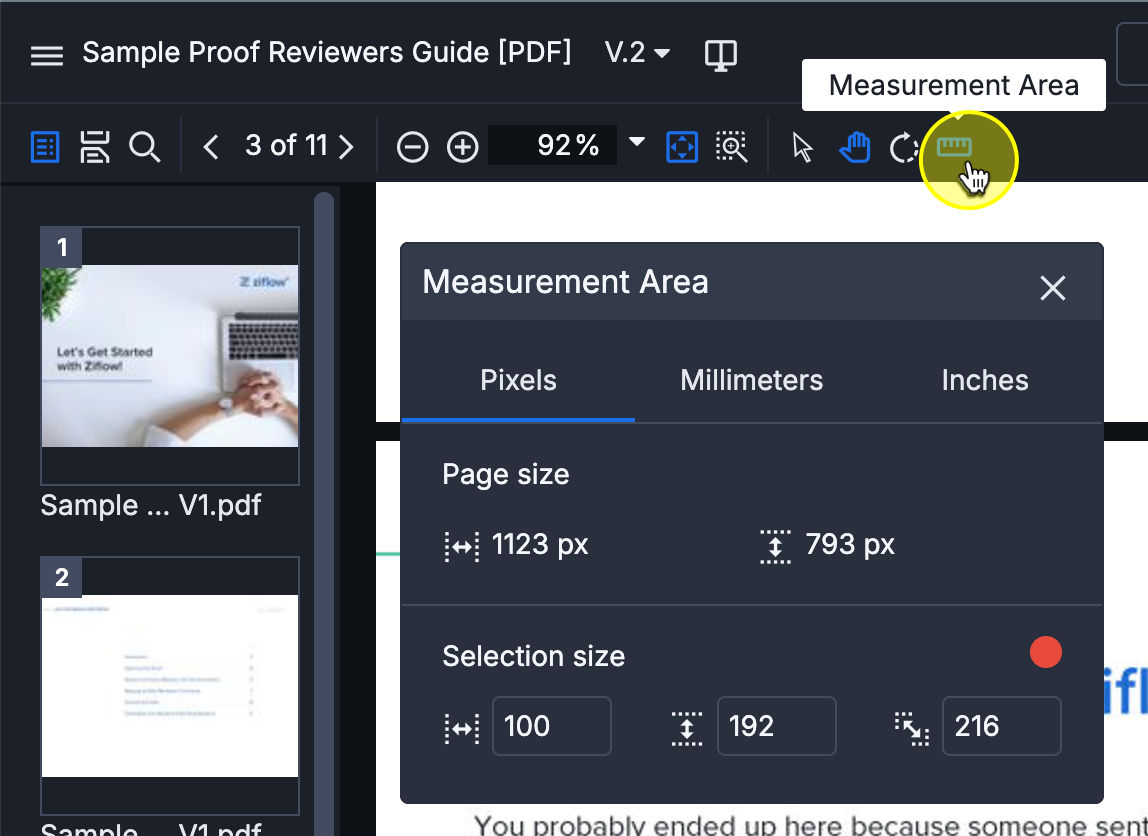The image size is (1148, 836).
Task: Select the hand pan tool
Action: 854,147
